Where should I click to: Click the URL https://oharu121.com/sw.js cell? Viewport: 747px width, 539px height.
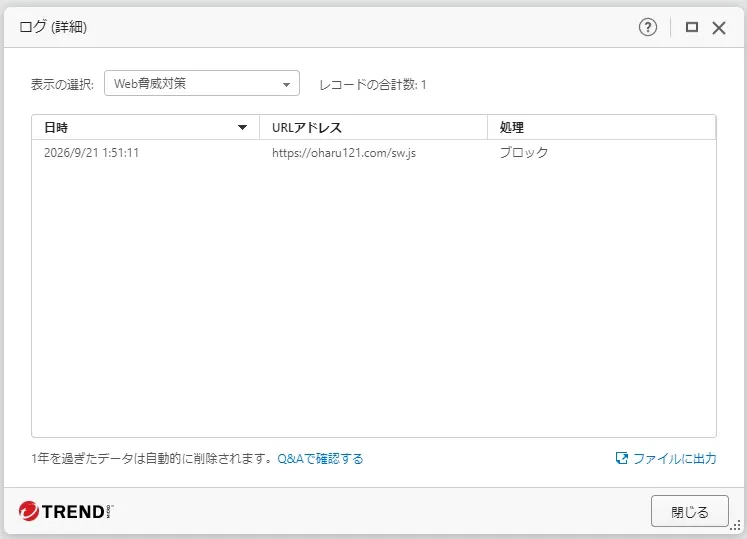(344, 153)
